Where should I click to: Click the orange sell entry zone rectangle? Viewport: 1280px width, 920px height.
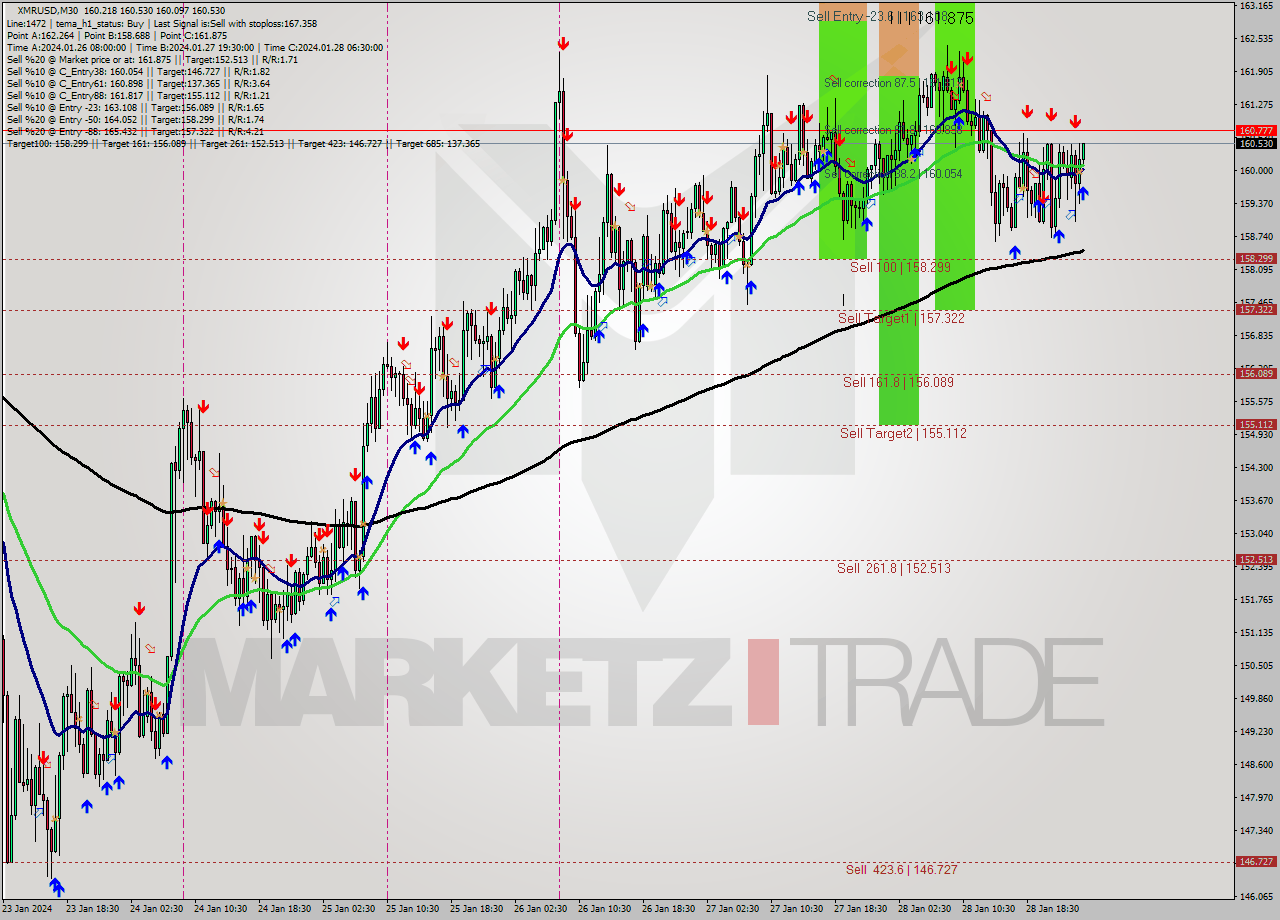[898, 40]
